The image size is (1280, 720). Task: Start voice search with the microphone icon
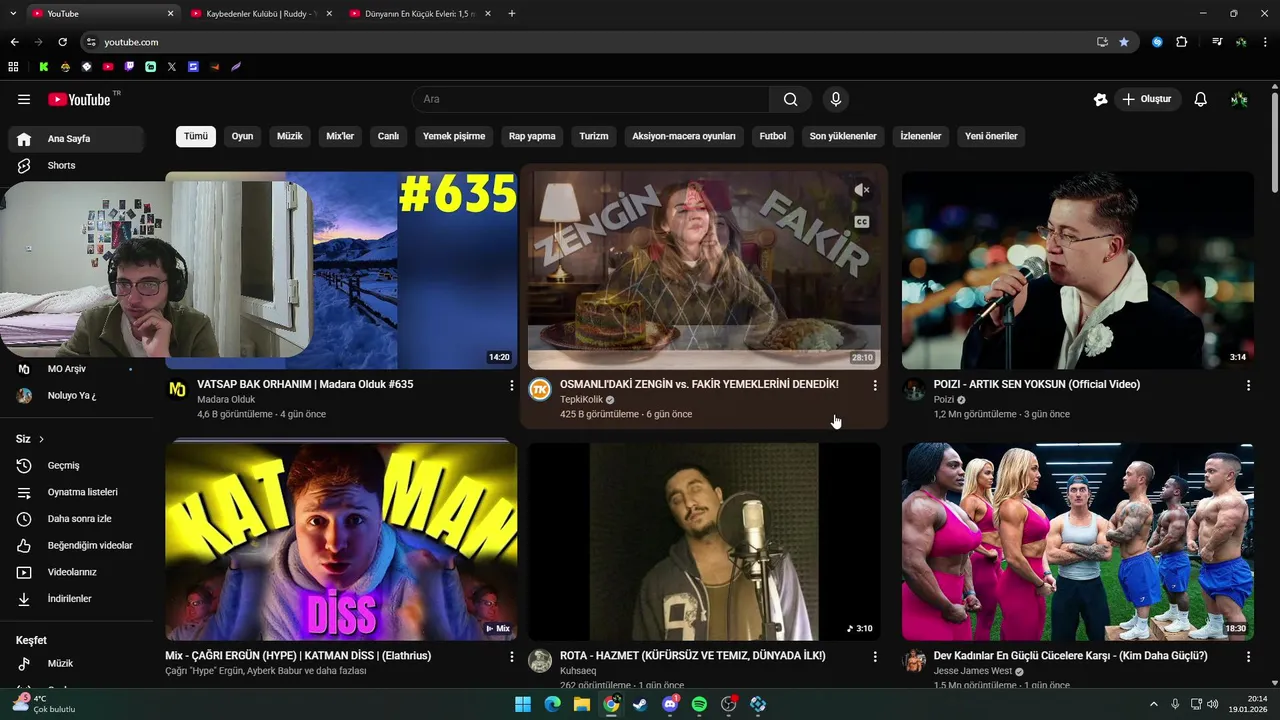pos(836,99)
